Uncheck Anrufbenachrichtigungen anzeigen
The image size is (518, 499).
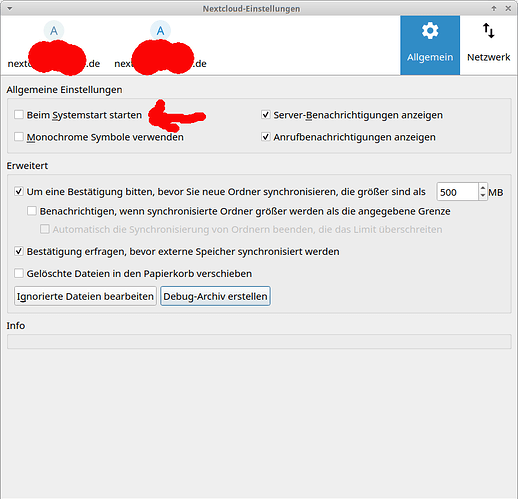click(x=266, y=137)
